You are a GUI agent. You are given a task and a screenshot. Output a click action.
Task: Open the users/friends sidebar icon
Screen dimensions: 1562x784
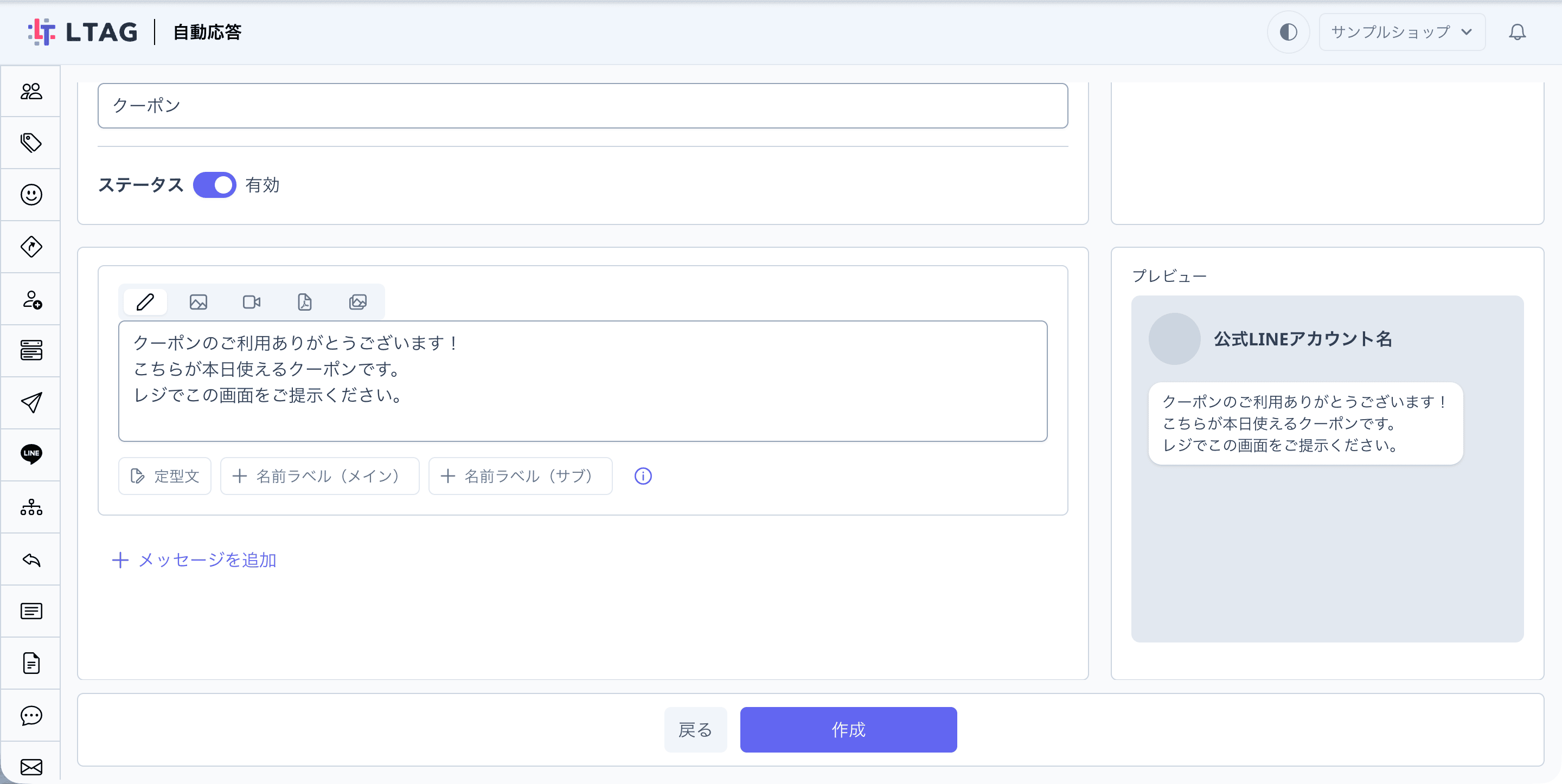[x=31, y=91]
